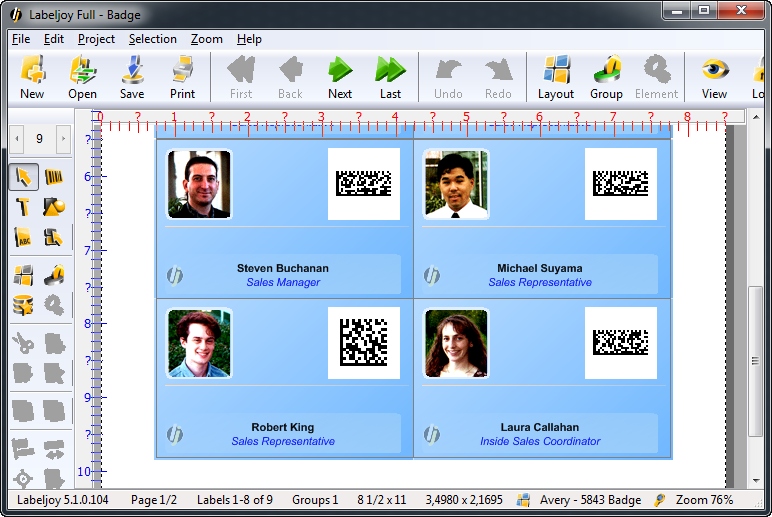Click the layers-with-cursor selection tool
Image resolution: width=772 pixels, height=517 pixels.
pos(53,237)
